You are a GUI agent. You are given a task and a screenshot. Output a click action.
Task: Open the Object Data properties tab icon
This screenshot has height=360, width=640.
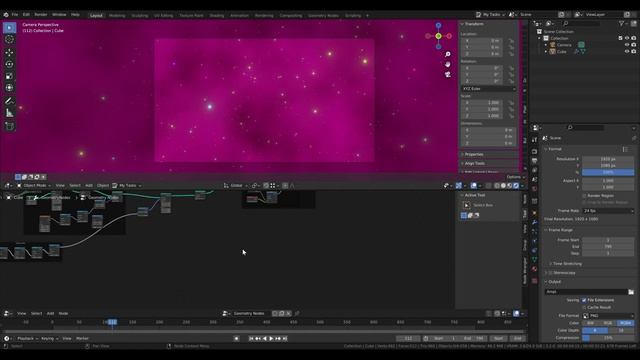coord(534,260)
